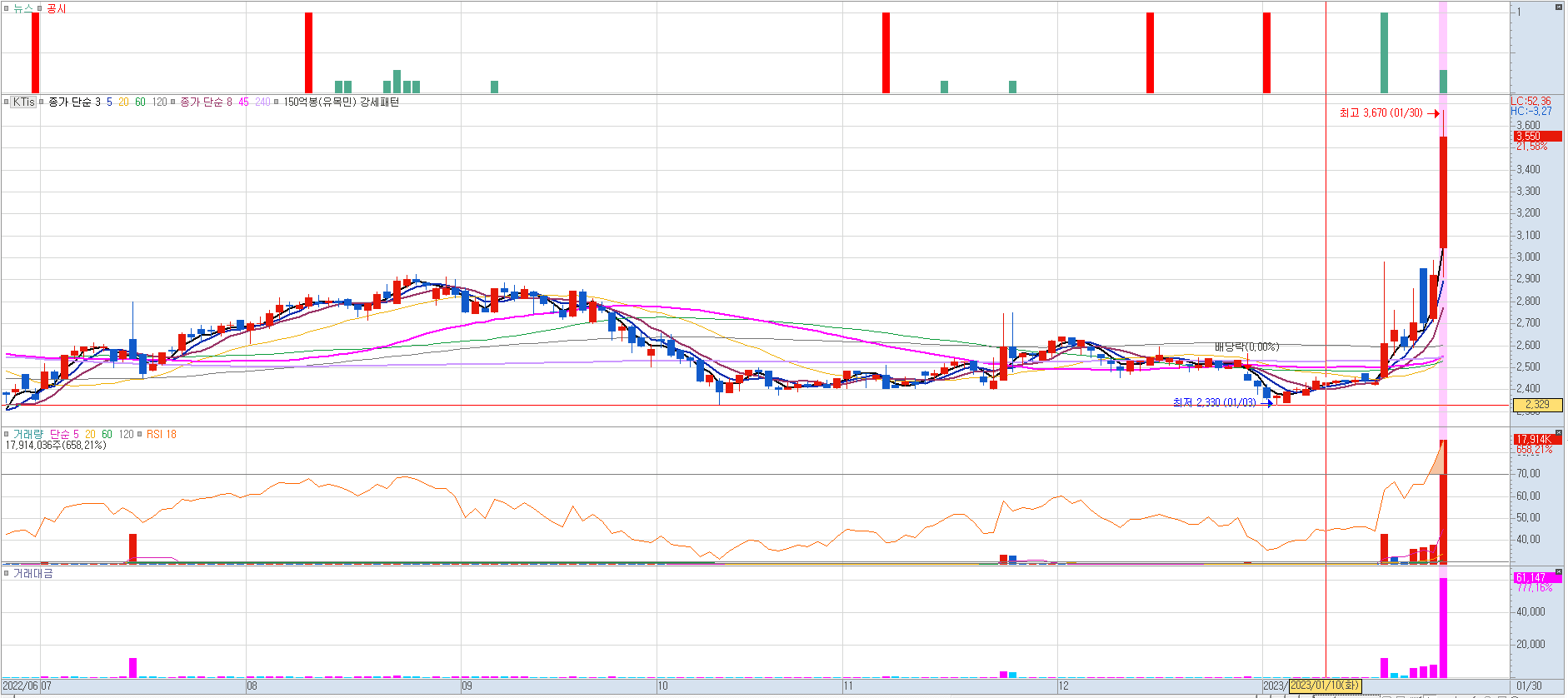Click the 17,914,036주(658.21%) volume readout
Viewport: 1568px width, 698px height.
point(56,446)
